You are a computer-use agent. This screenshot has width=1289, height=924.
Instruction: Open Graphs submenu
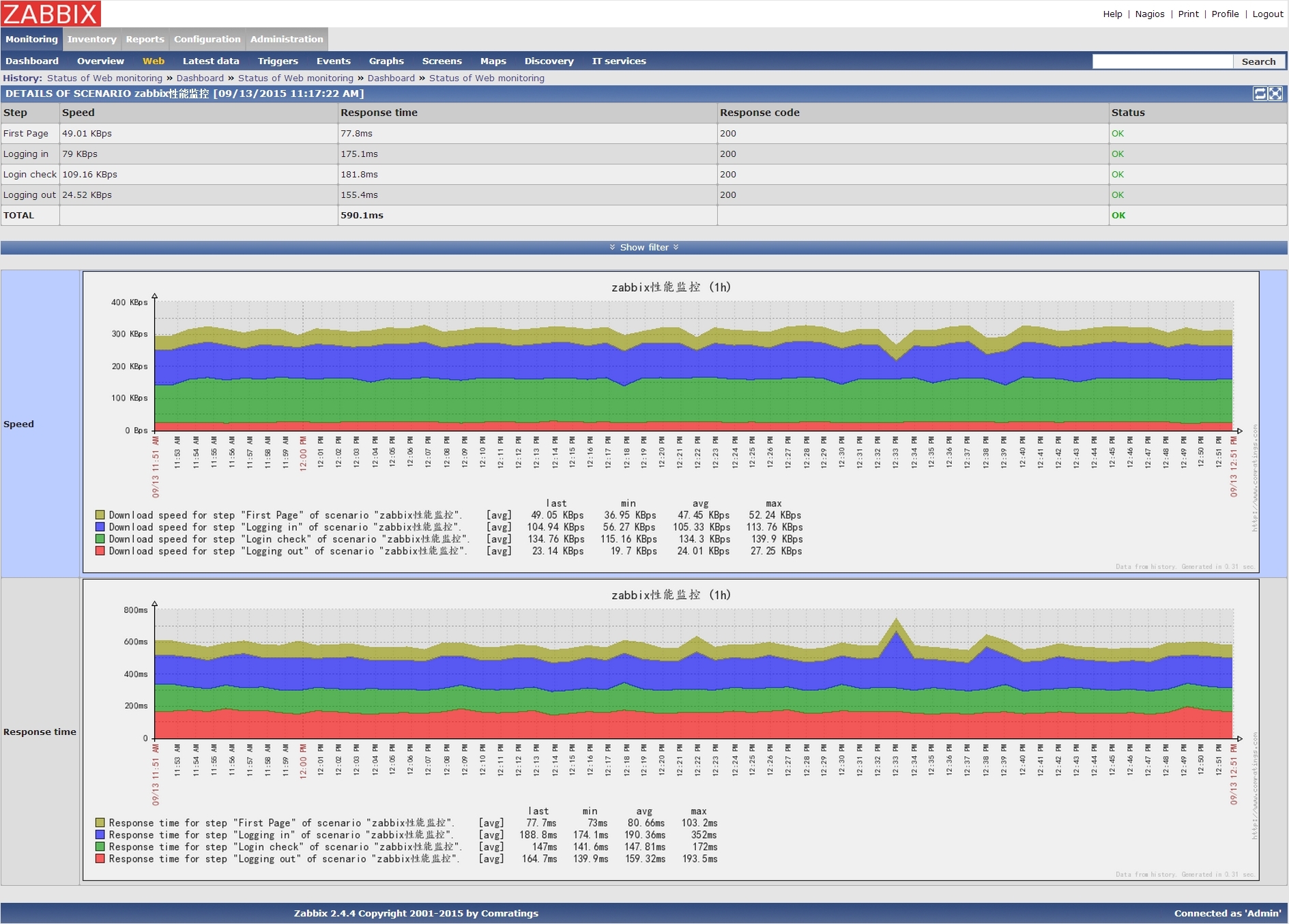click(x=386, y=61)
